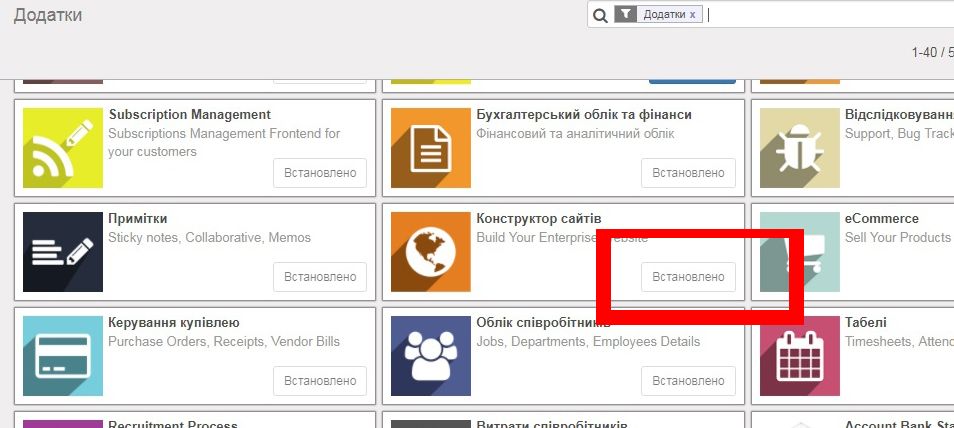Click the bug tracker beetle icon
Screen dimensions: 954x428
pyautogui.click(x=799, y=148)
